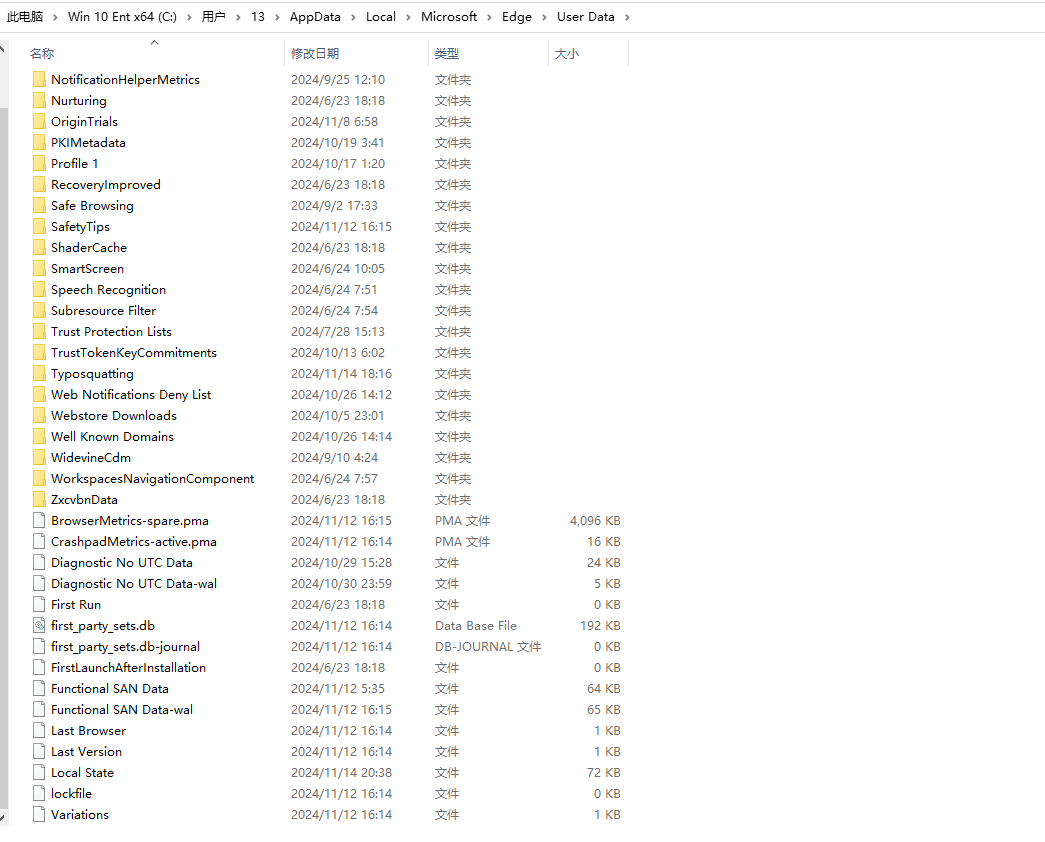This screenshot has height=842, width=1045.
Task: Click the Variations file icon
Action: coord(39,815)
